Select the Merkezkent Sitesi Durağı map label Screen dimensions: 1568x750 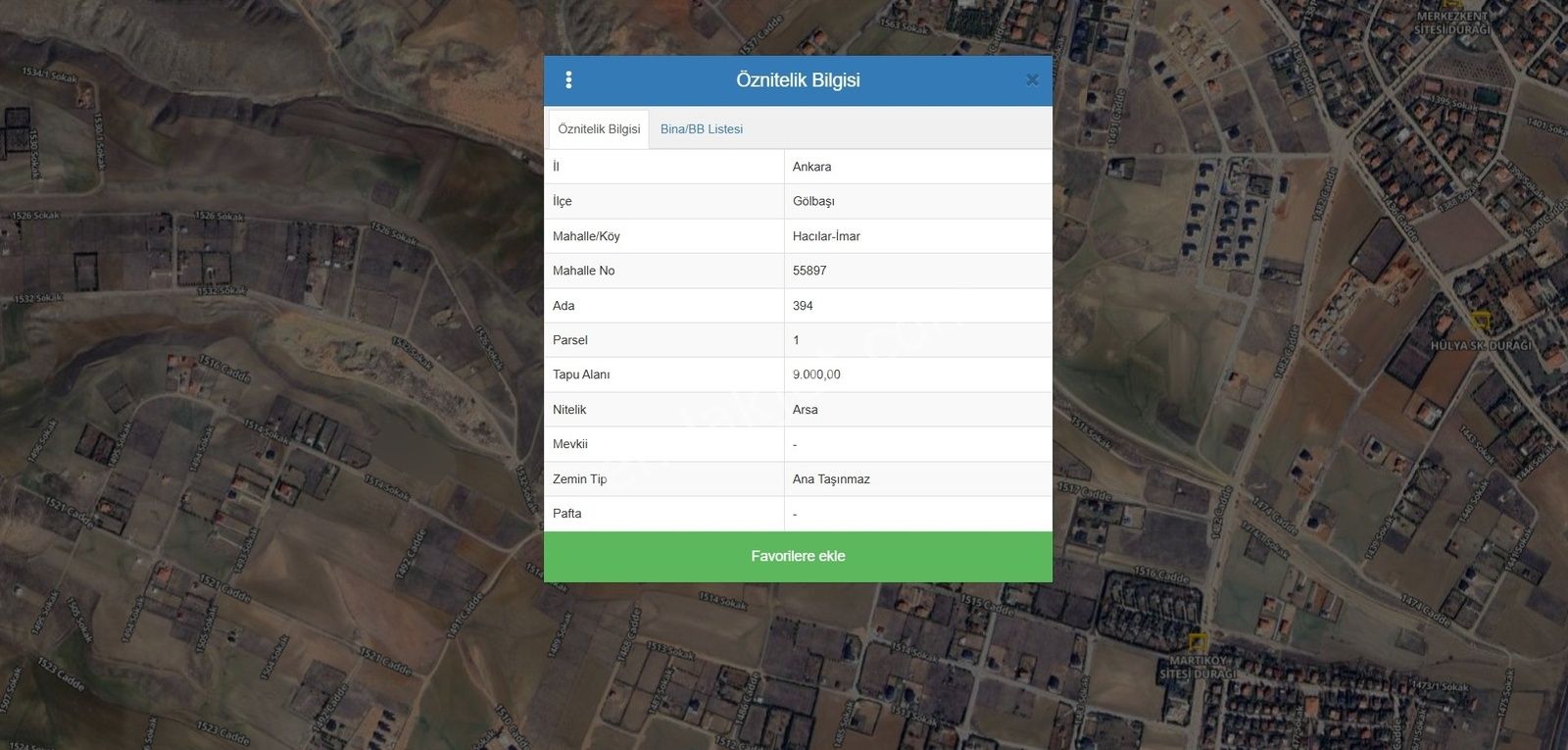click(x=1451, y=23)
